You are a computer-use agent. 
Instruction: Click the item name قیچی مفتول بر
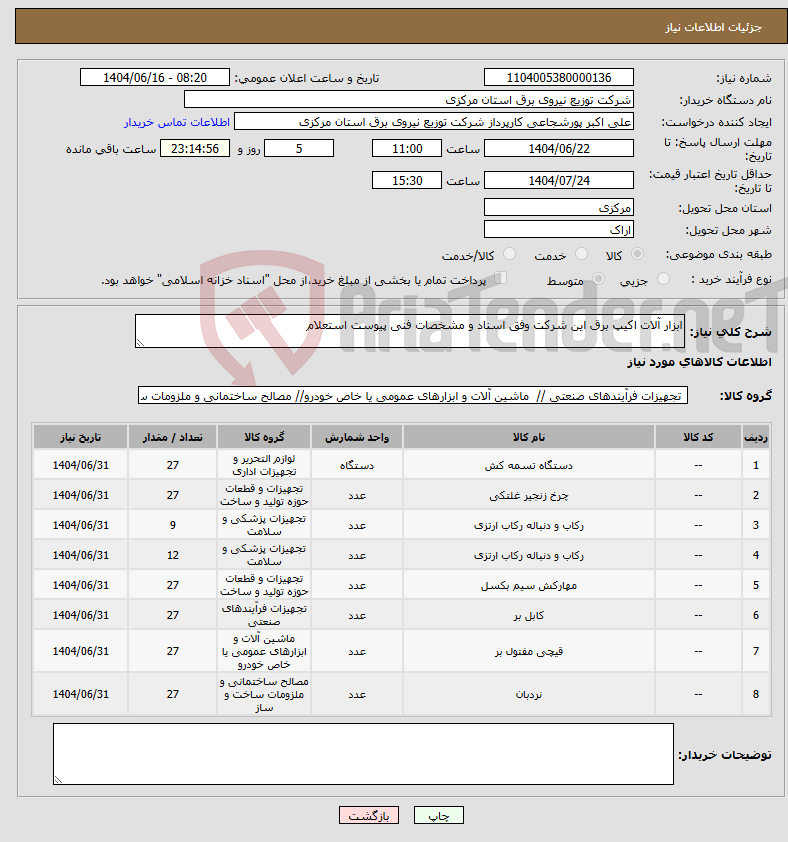click(529, 652)
